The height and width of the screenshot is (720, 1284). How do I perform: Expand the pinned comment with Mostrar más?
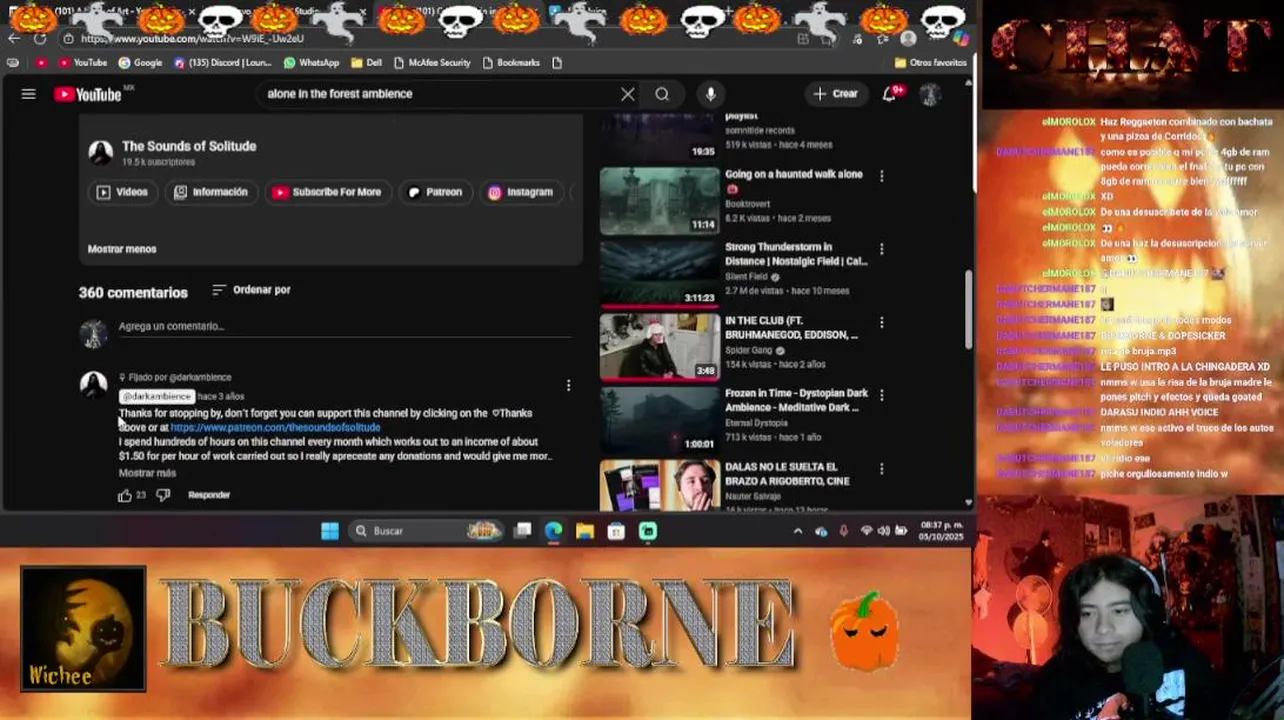(x=147, y=473)
